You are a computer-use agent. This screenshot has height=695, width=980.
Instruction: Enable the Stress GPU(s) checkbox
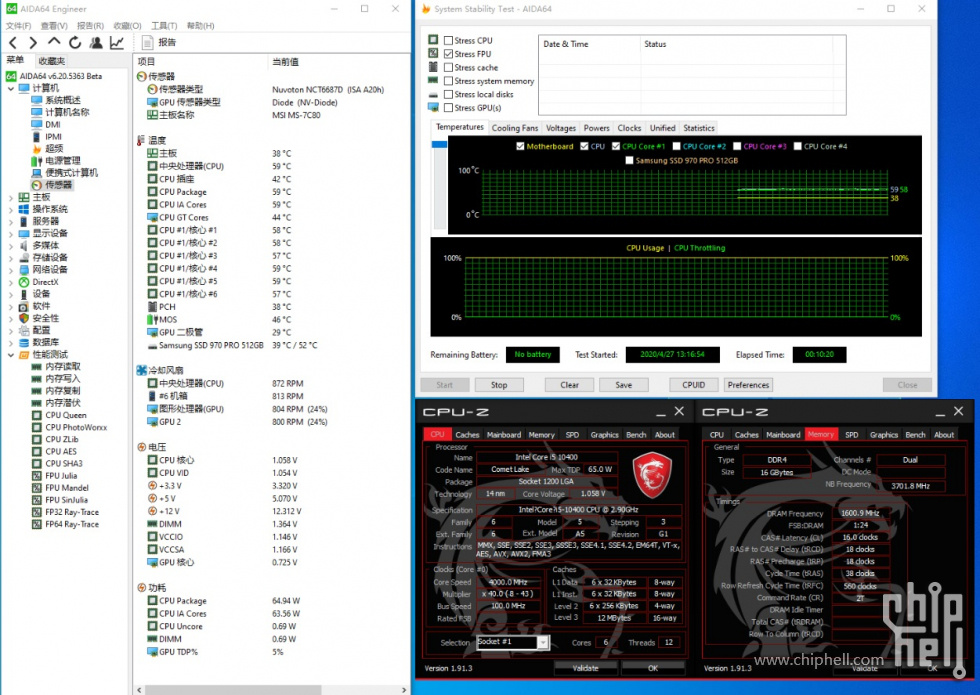click(448, 108)
